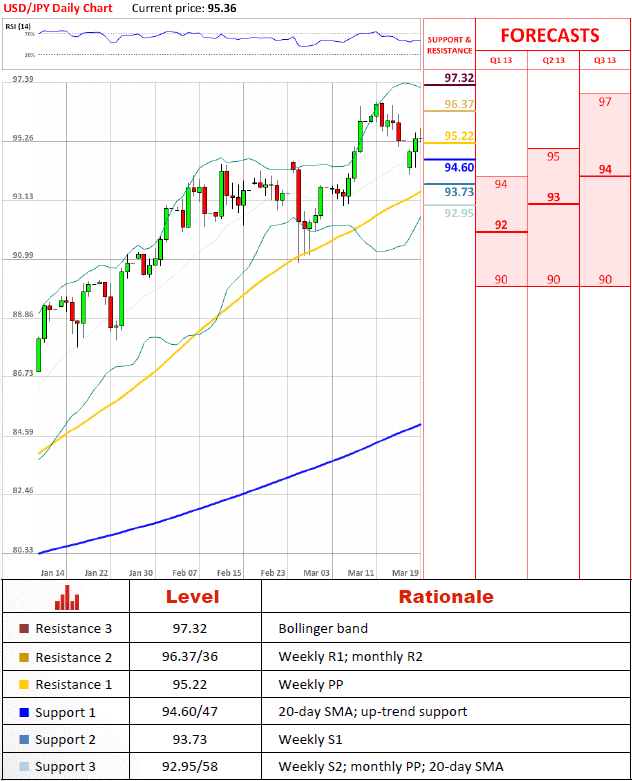Click the bold 94 in Q3 13 forecast
Image resolution: width=632 pixels, height=781 pixels.
pos(605,169)
